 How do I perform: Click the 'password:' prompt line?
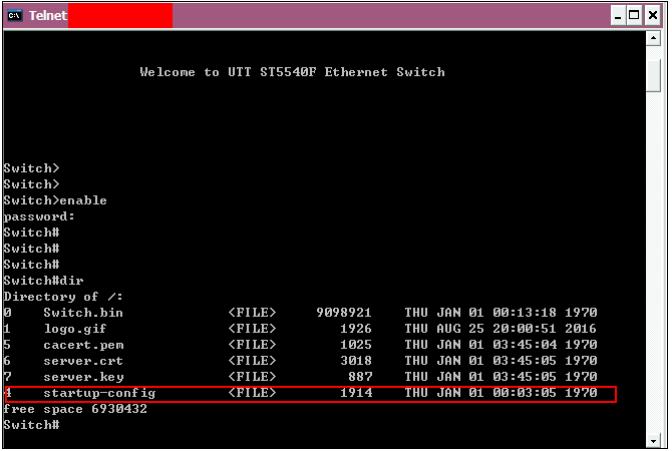tap(39, 216)
